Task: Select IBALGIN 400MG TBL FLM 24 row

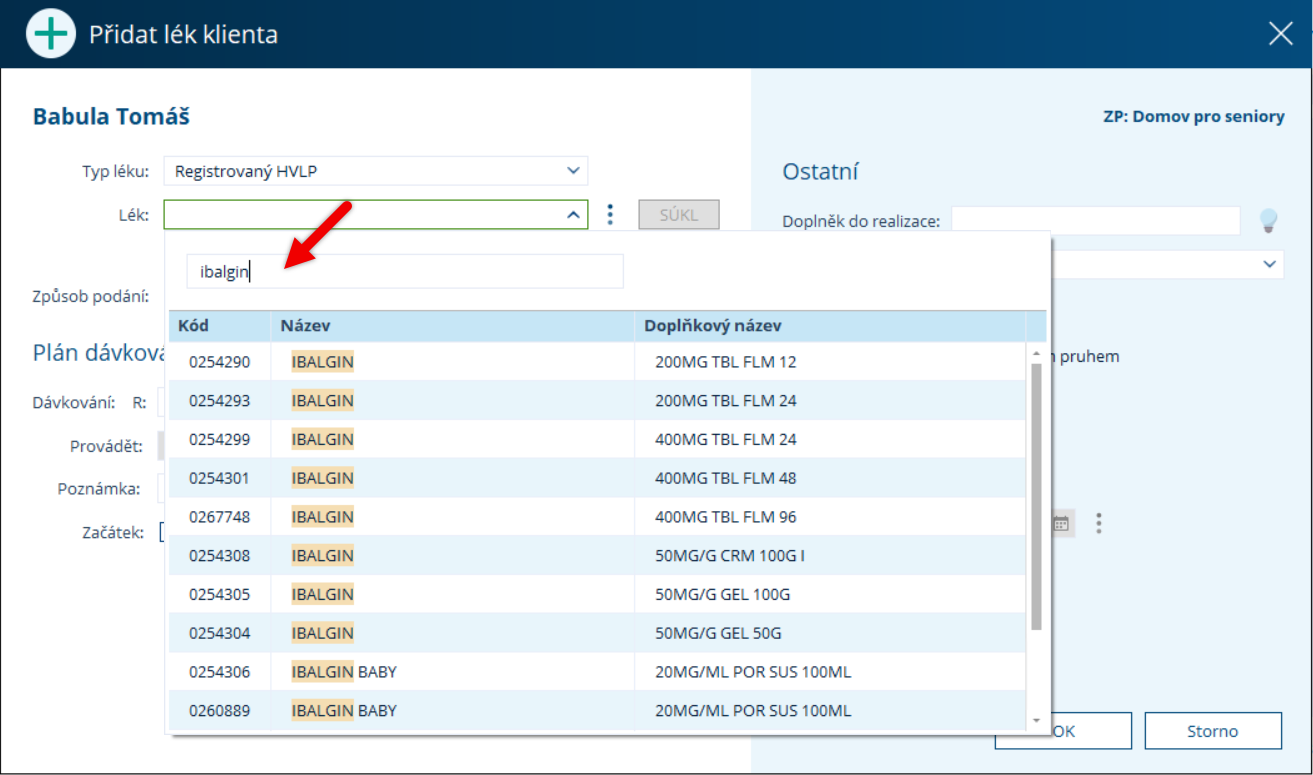Action: 597,439
